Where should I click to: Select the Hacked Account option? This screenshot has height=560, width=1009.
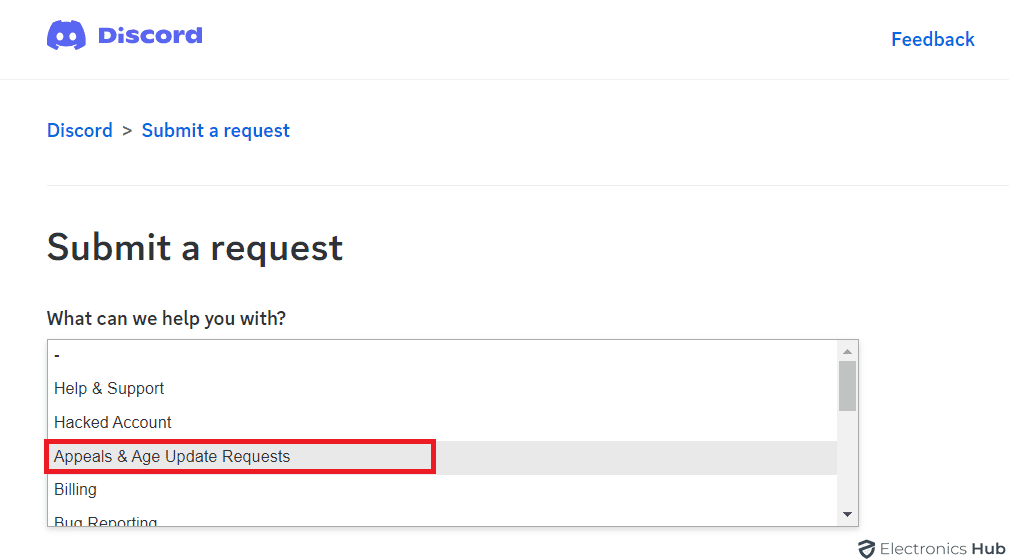113,422
